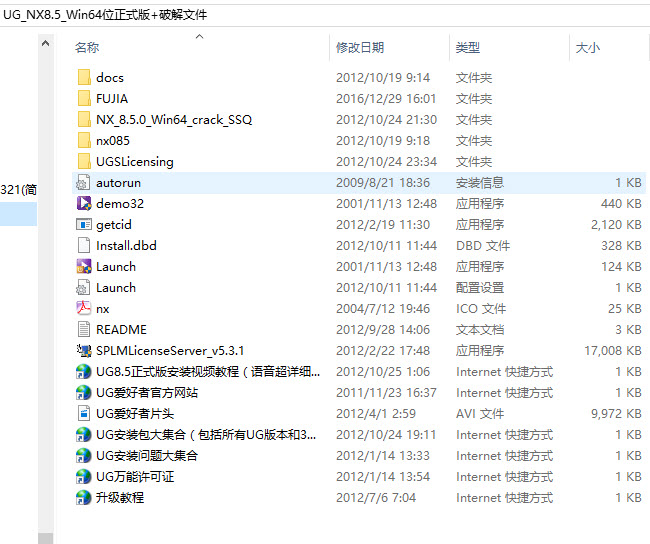Click the highlighted navigation pane item
The height and width of the screenshot is (544, 650).
[x=18, y=214]
